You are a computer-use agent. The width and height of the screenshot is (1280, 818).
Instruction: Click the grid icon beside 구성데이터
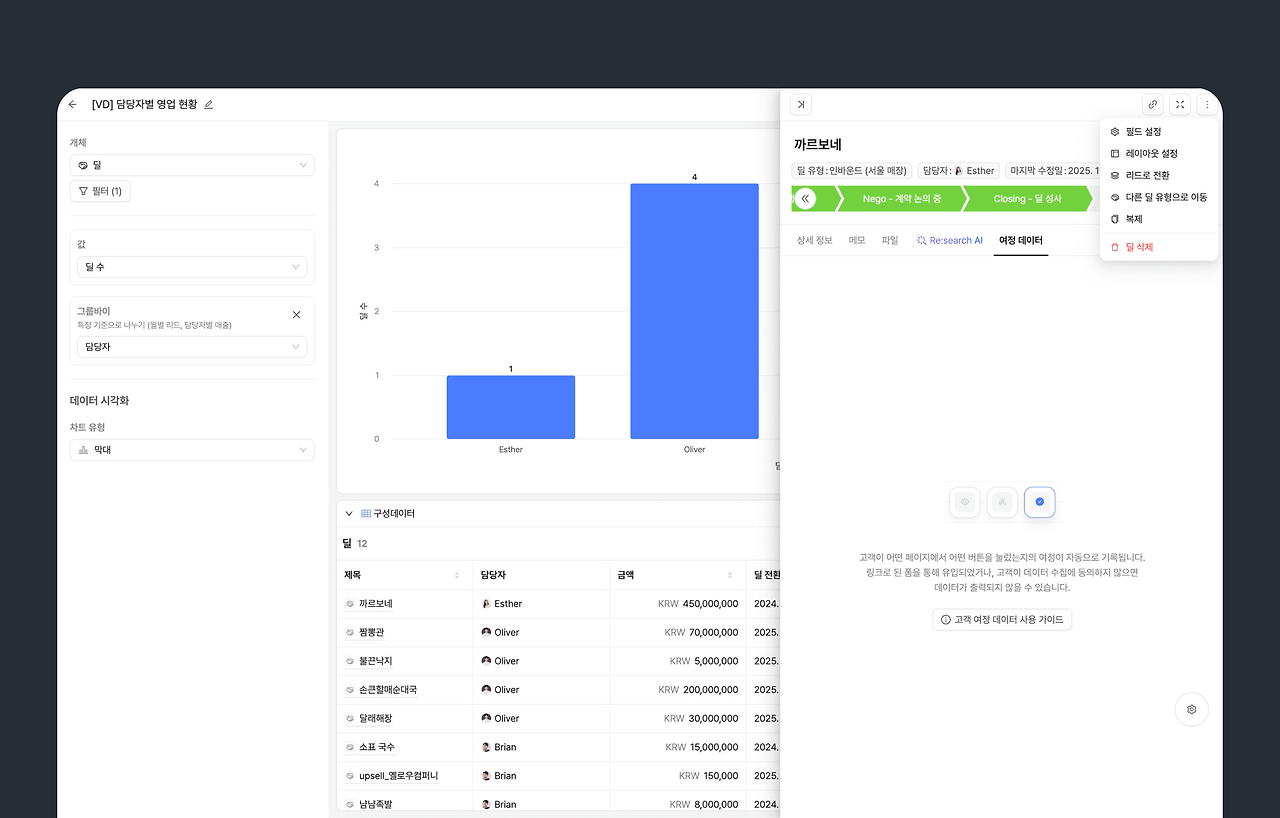366,513
